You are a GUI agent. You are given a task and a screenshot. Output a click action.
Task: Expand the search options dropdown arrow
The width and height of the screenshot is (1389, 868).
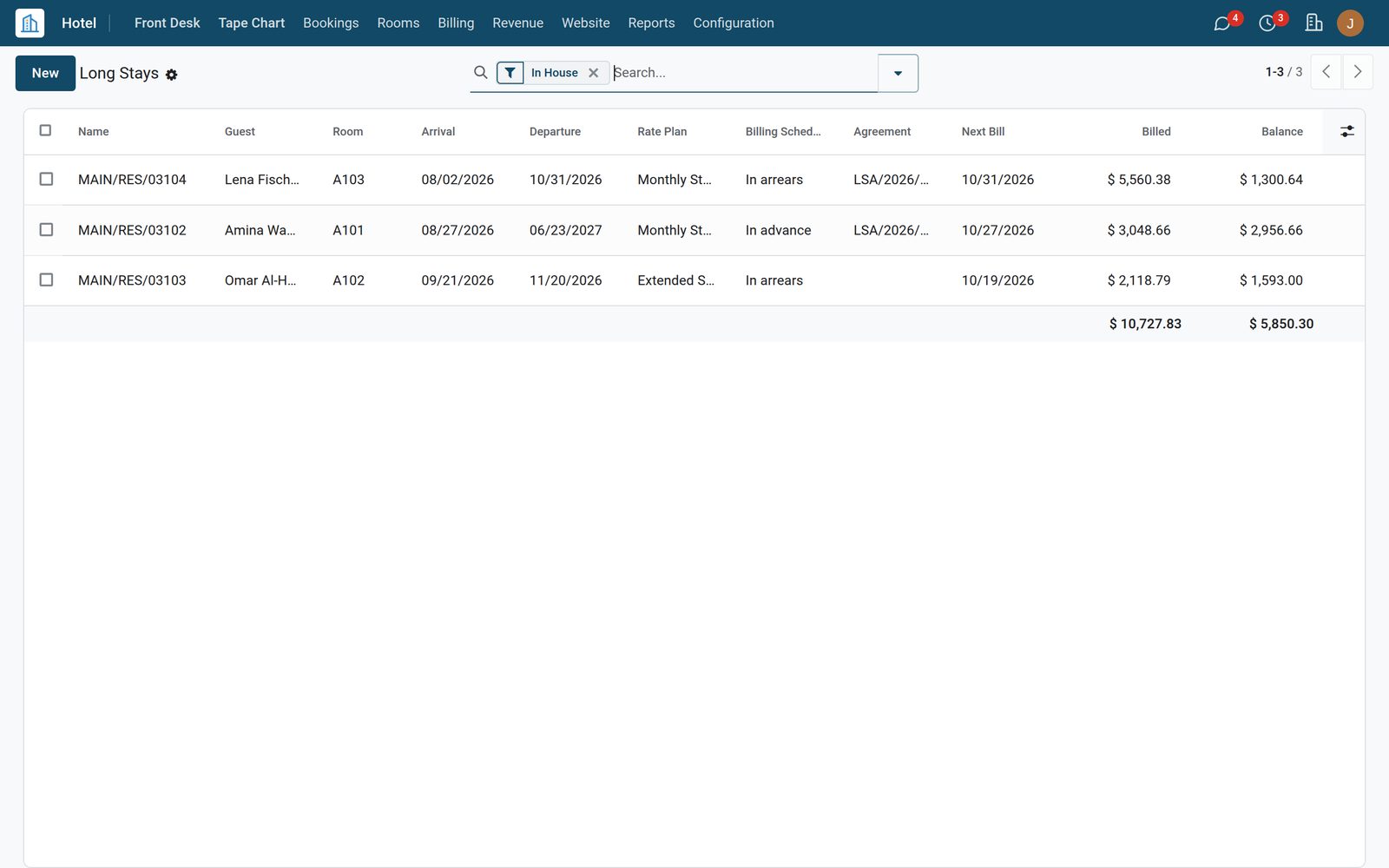tap(898, 73)
